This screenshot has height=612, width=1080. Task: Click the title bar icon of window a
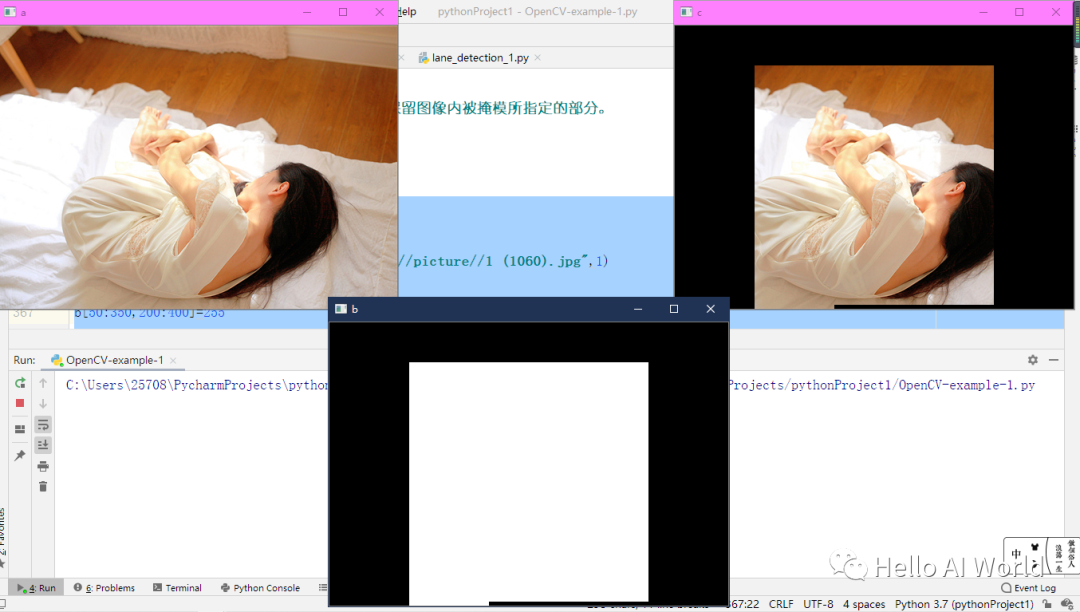pos(10,12)
